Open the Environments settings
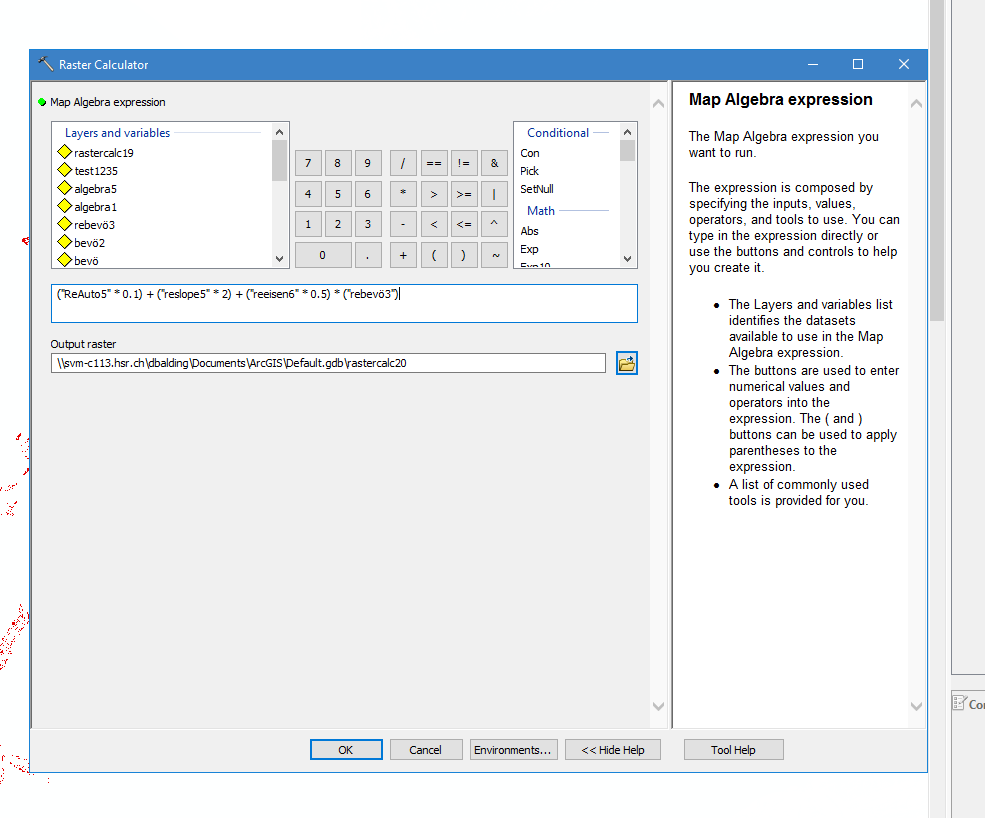 coord(513,750)
